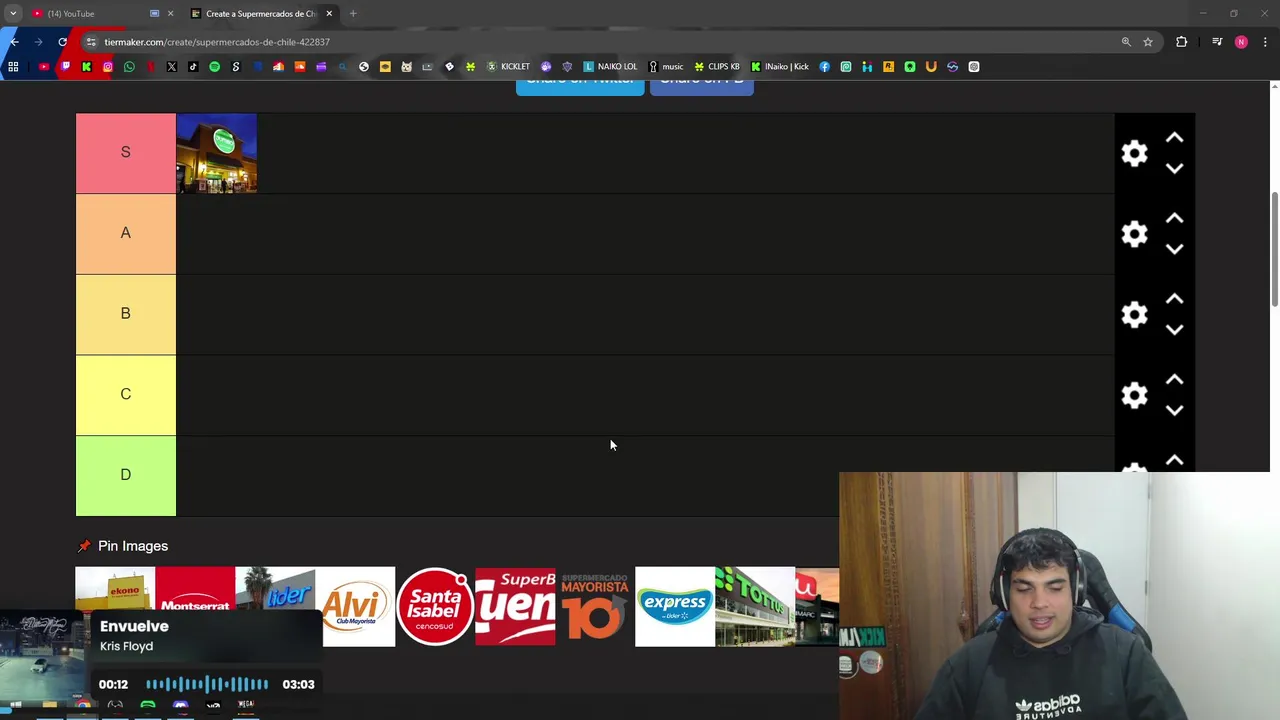Go back to previous page
This screenshot has width=1280, height=720.
pos(14,42)
